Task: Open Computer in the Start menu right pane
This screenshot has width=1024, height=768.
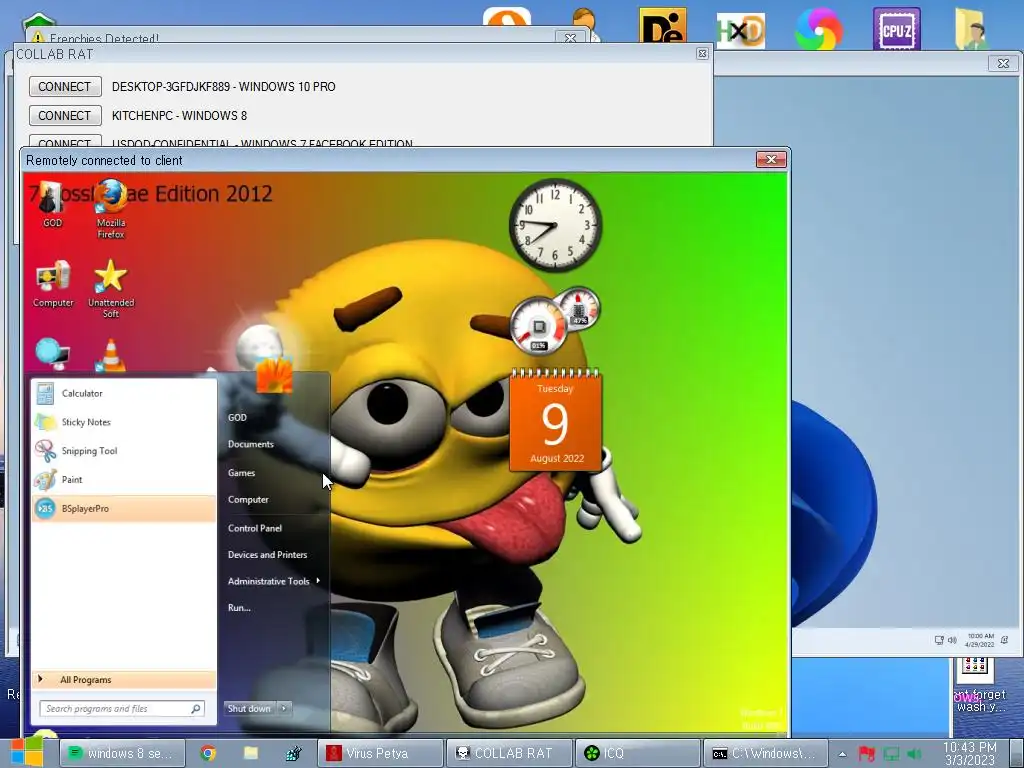Action: (x=248, y=500)
